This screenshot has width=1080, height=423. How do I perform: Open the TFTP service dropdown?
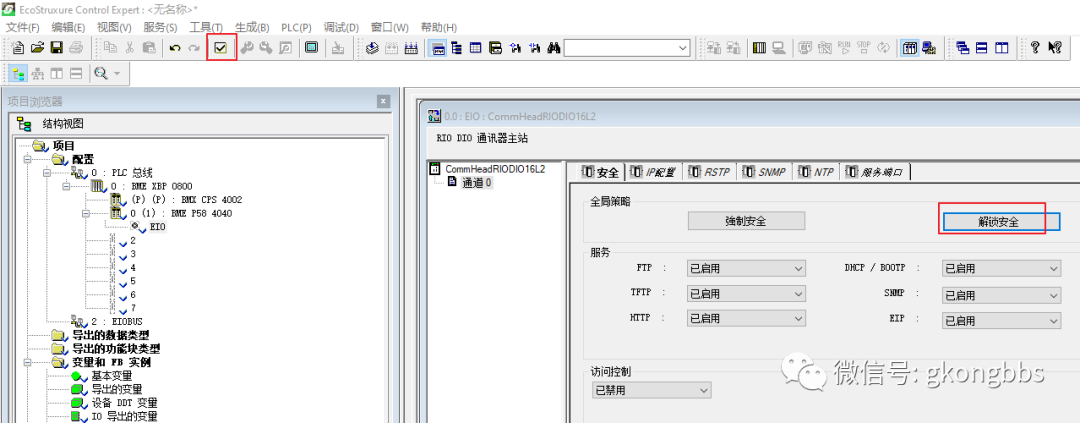pos(746,294)
